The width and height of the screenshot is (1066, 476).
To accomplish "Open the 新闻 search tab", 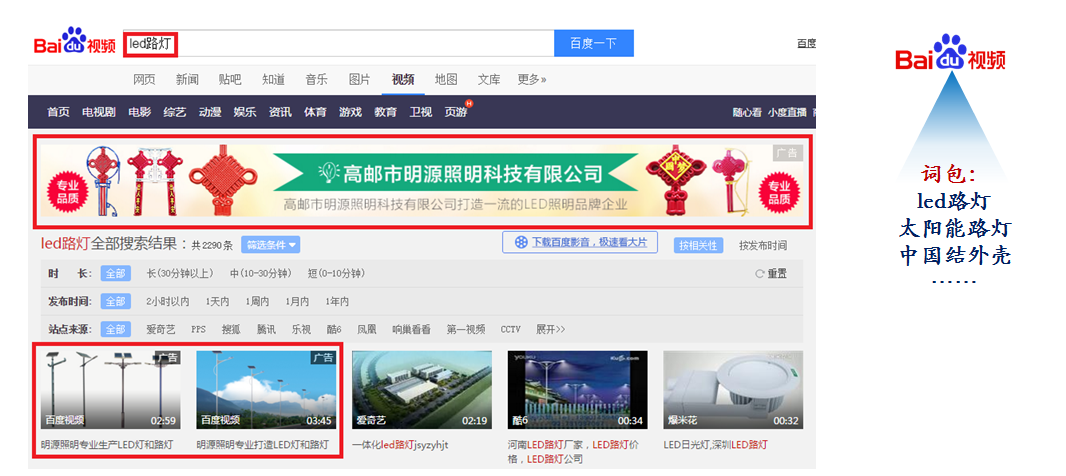I will tap(187, 80).
